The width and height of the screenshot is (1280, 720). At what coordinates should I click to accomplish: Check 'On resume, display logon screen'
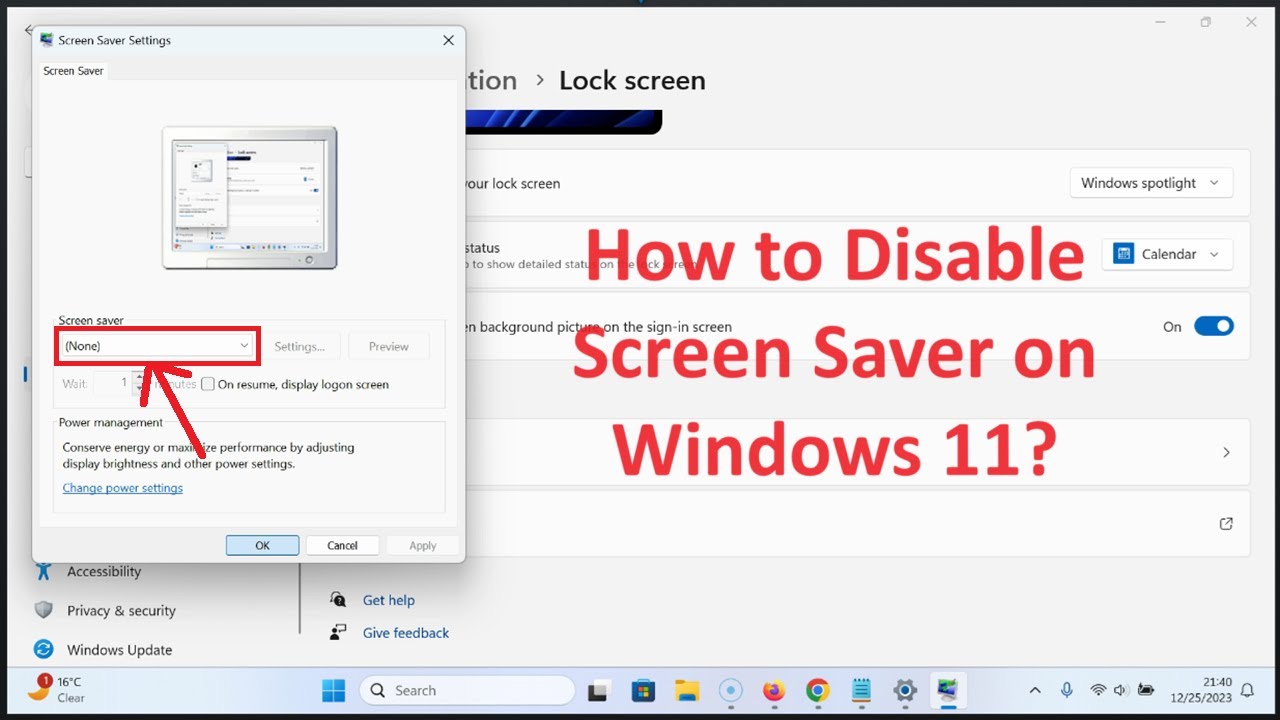pos(208,384)
